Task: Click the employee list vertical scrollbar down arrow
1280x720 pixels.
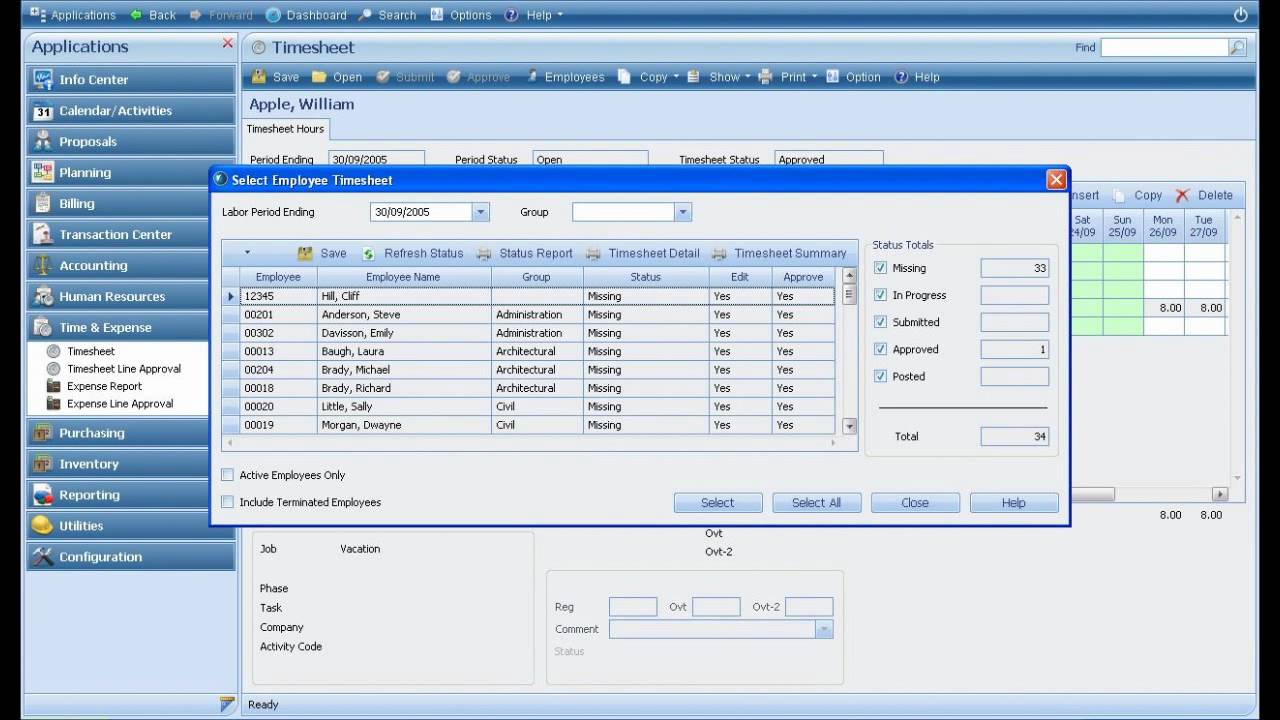Action: [850, 426]
